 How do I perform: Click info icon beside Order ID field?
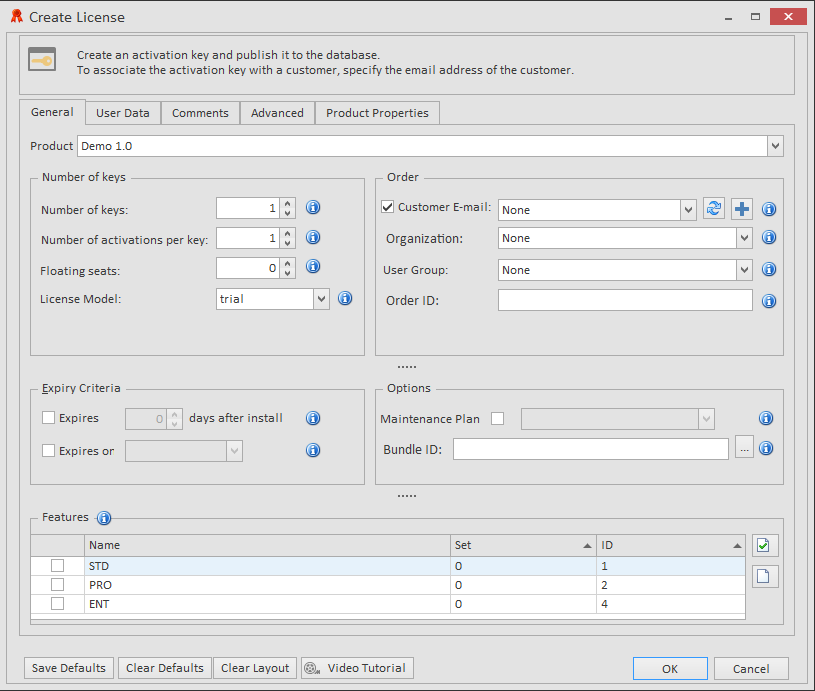[768, 301]
